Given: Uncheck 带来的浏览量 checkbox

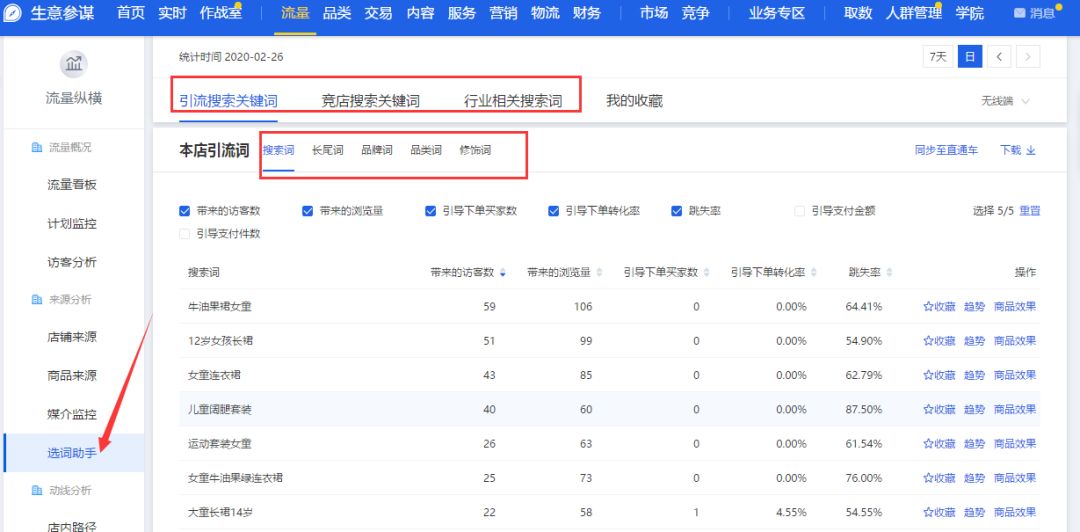Looking at the screenshot, I should [307, 211].
